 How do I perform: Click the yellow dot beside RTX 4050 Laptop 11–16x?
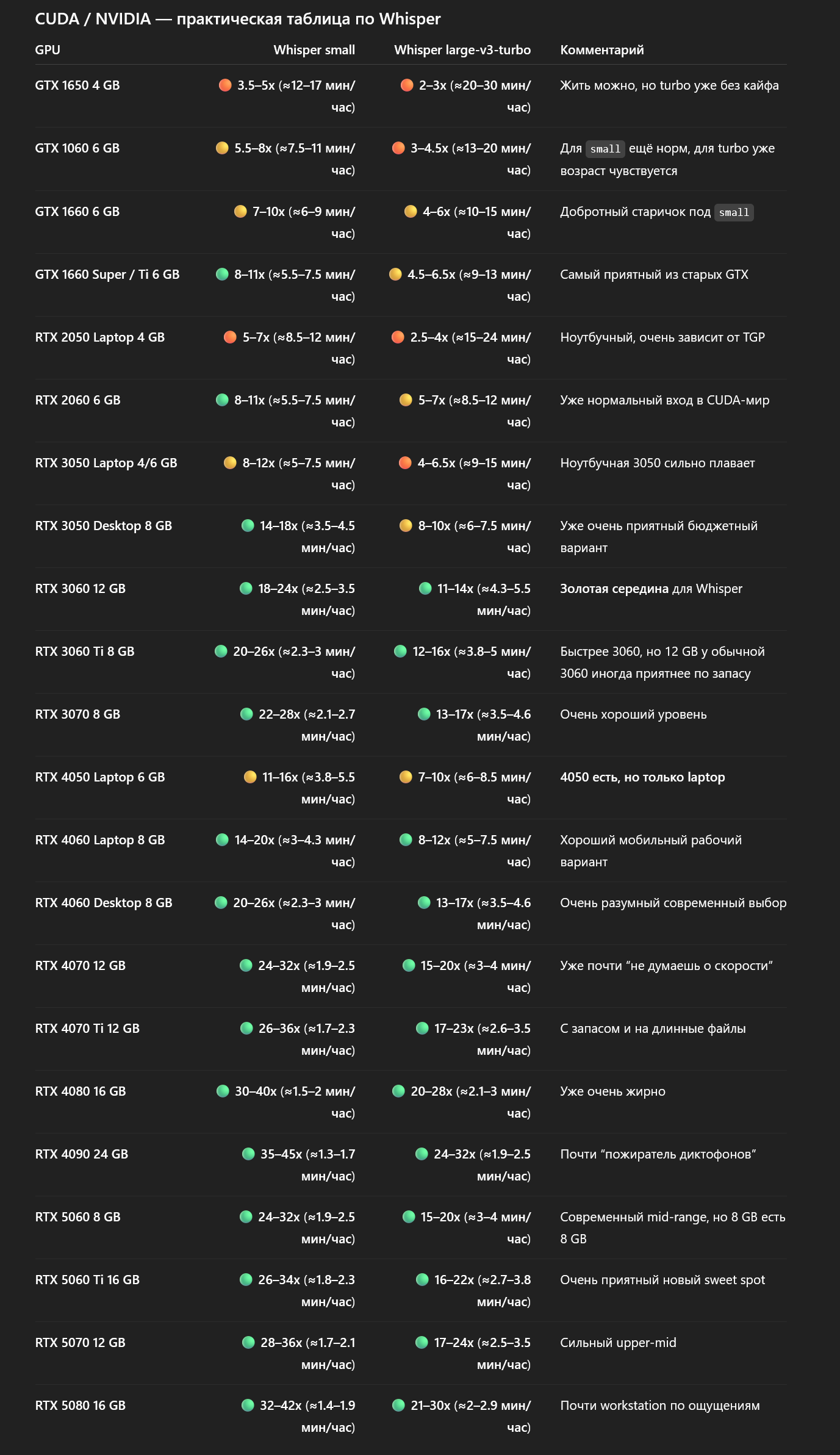click(250, 777)
